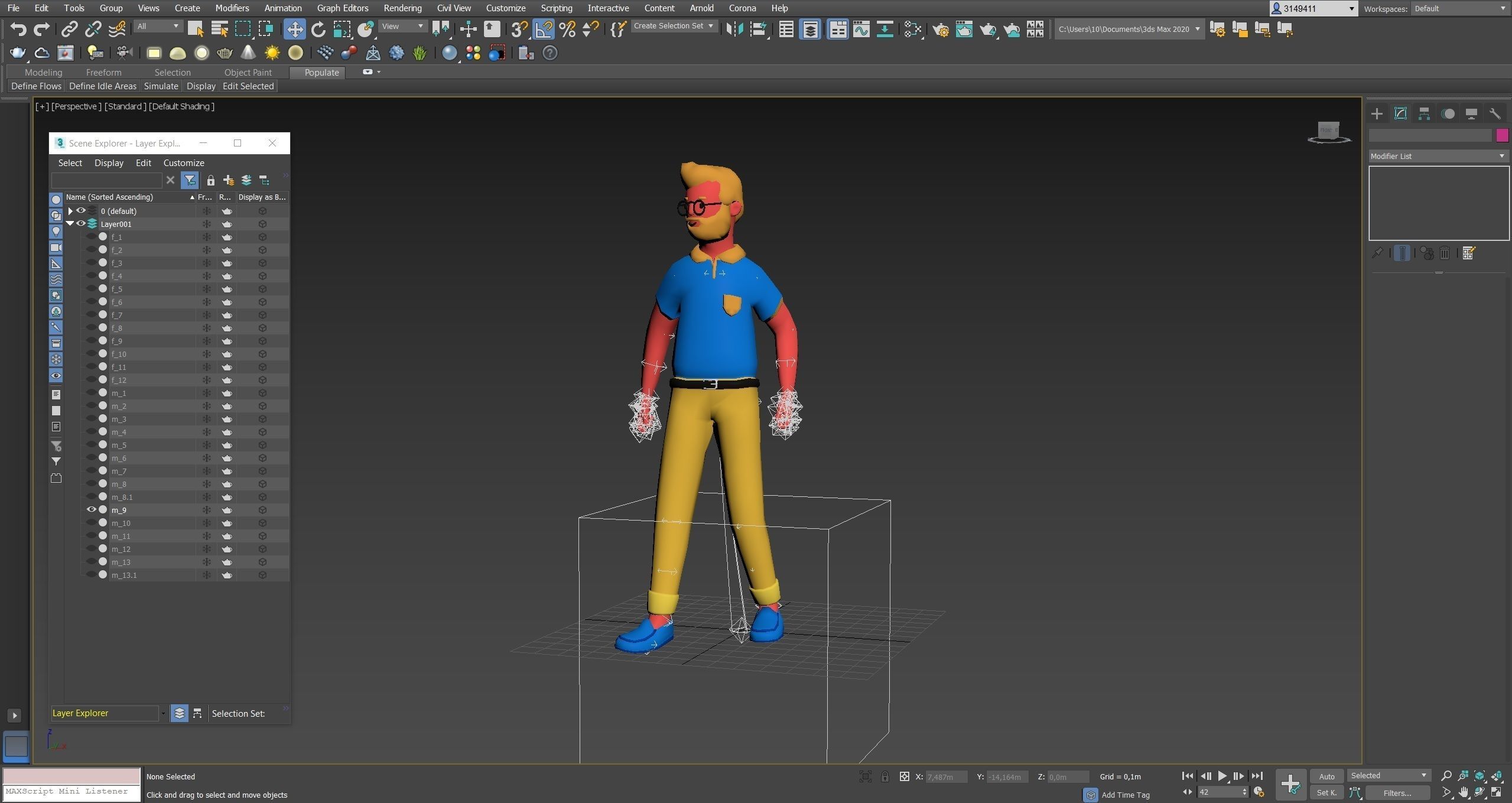Click the Sun light icon
Viewport: 1512px width, 803px height.
coord(272,53)
